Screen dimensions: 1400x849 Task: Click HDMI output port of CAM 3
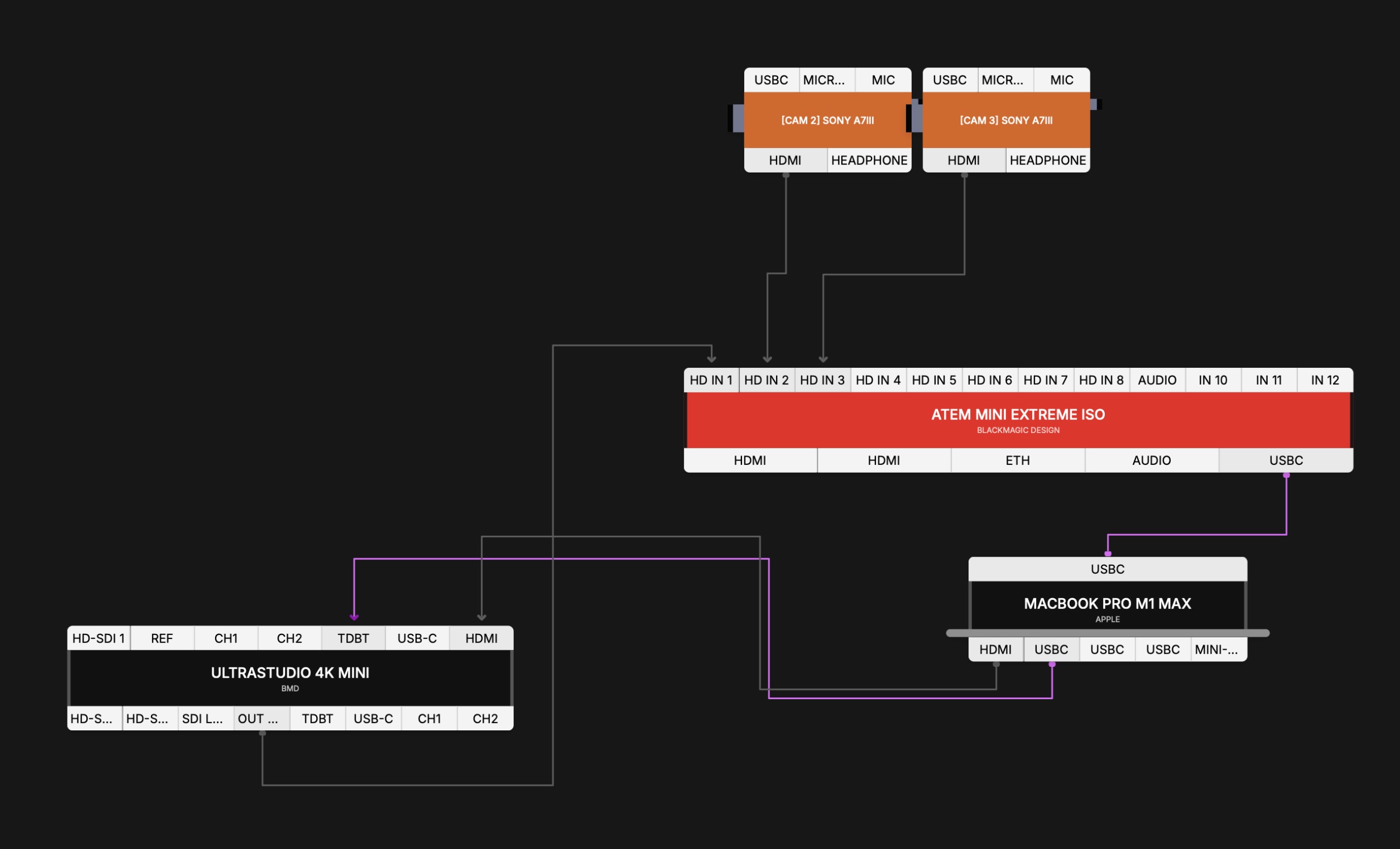[x=963, y=160]
